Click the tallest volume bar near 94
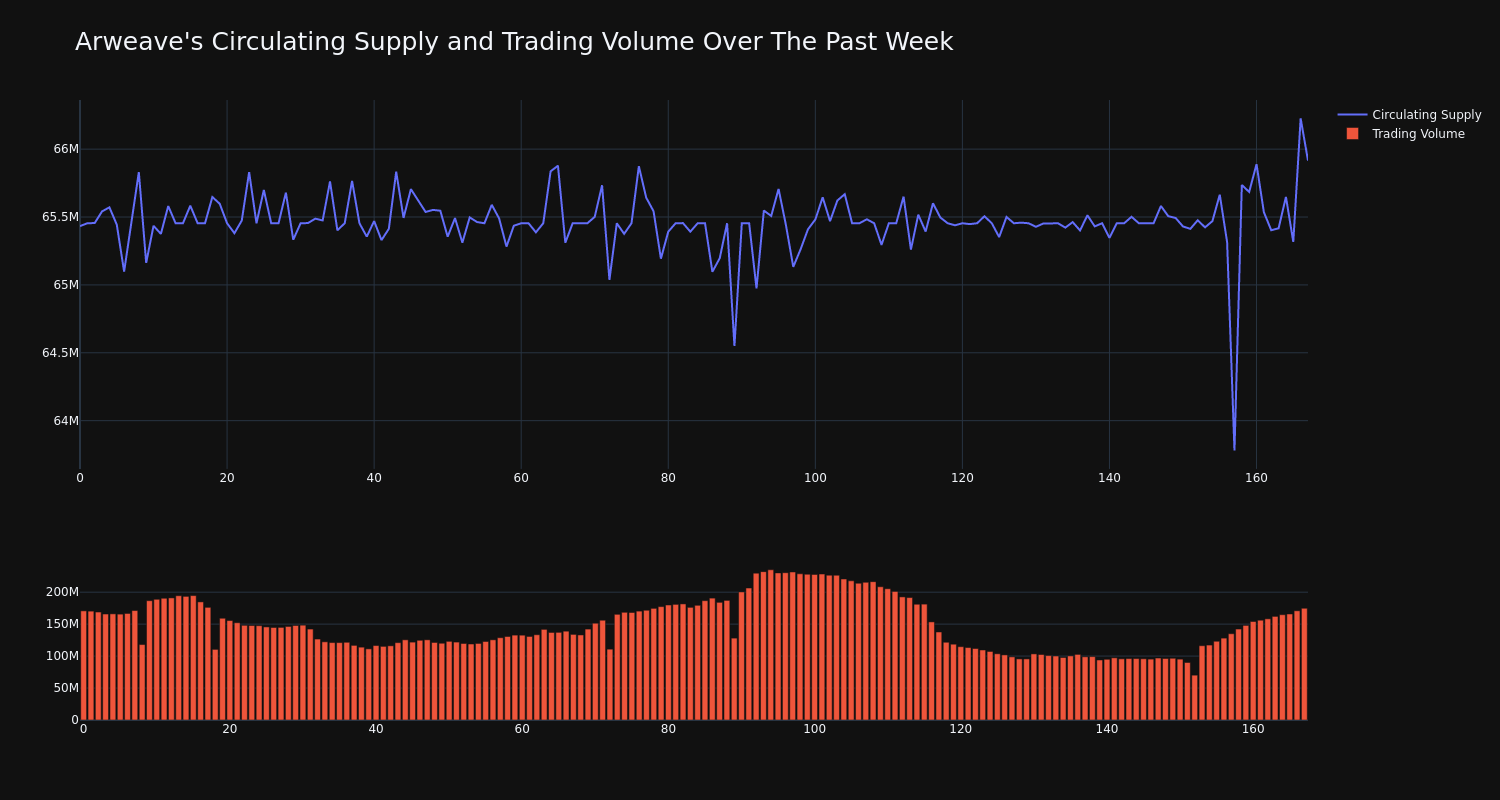 771,645
